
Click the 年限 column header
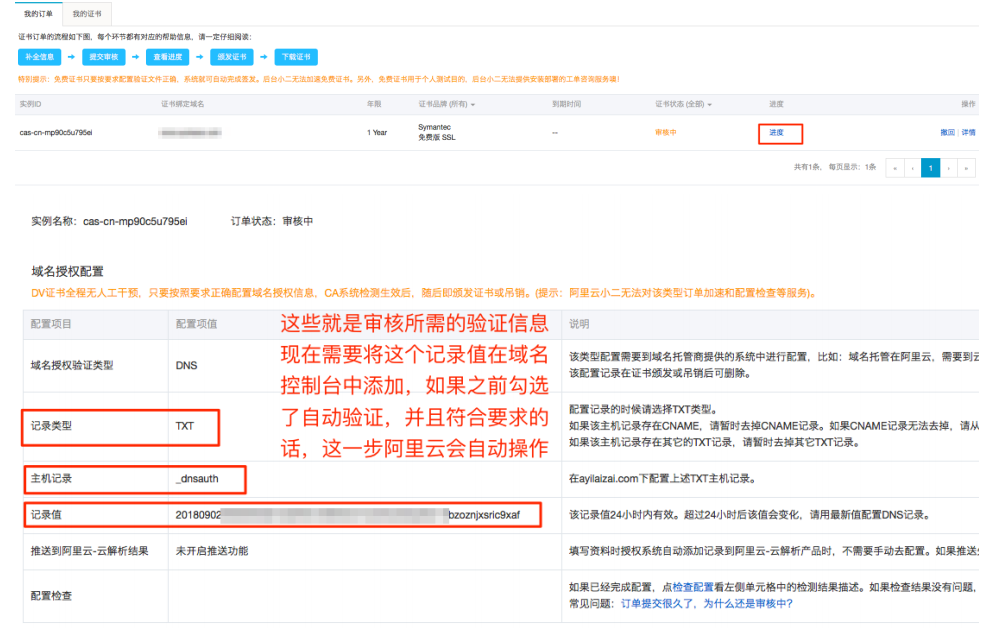[x=374, y=104]
